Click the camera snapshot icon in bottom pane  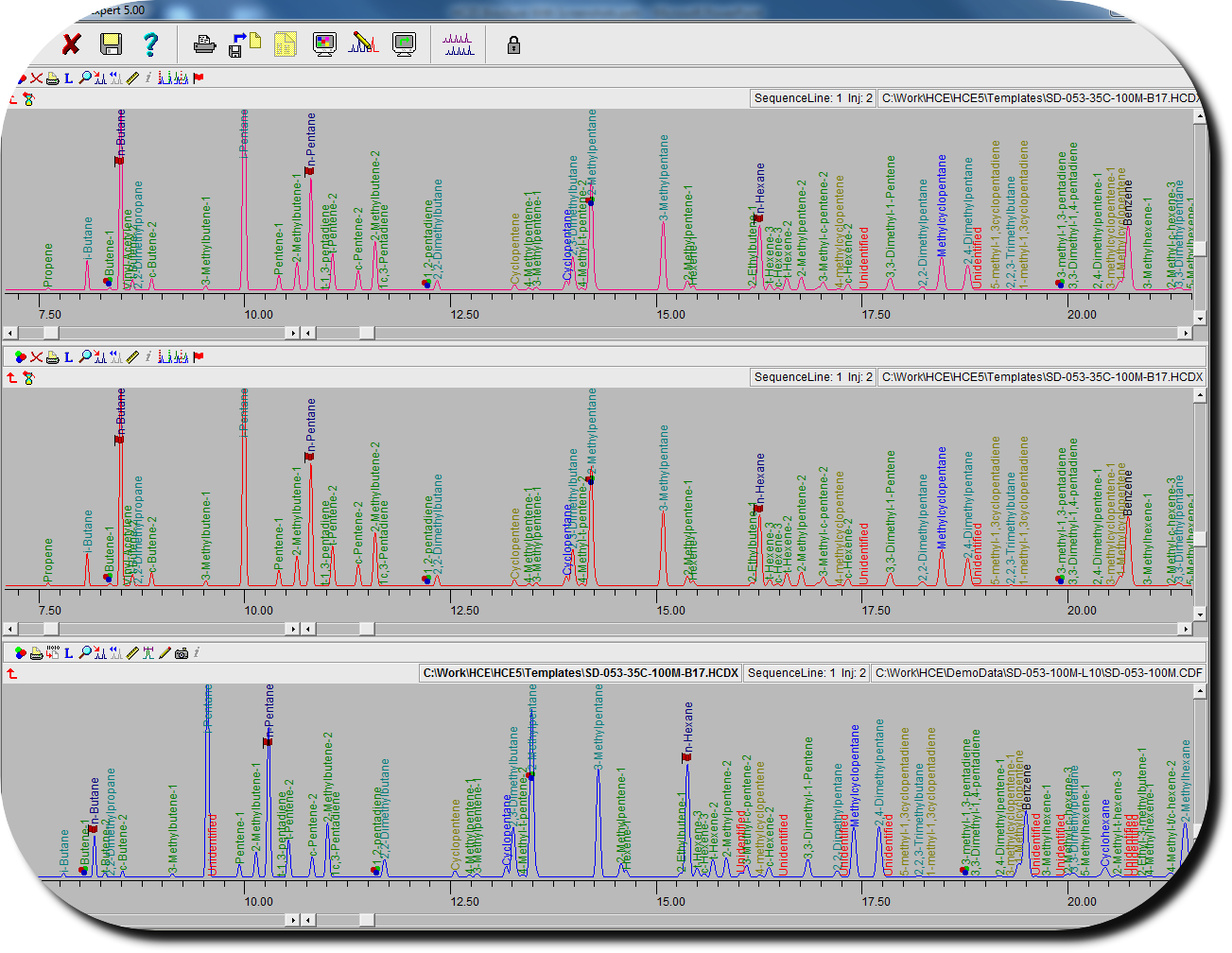tap(182, 653)
